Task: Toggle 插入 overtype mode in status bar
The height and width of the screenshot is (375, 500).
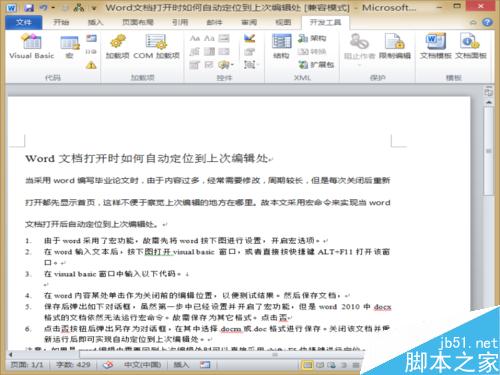Action: click(181, 365)
